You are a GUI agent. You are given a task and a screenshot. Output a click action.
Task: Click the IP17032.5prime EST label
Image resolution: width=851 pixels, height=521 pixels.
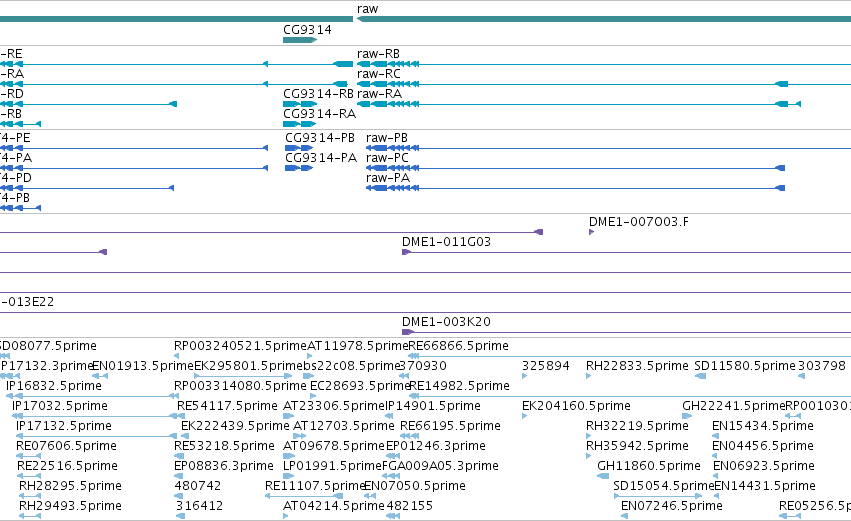[60, 406]
